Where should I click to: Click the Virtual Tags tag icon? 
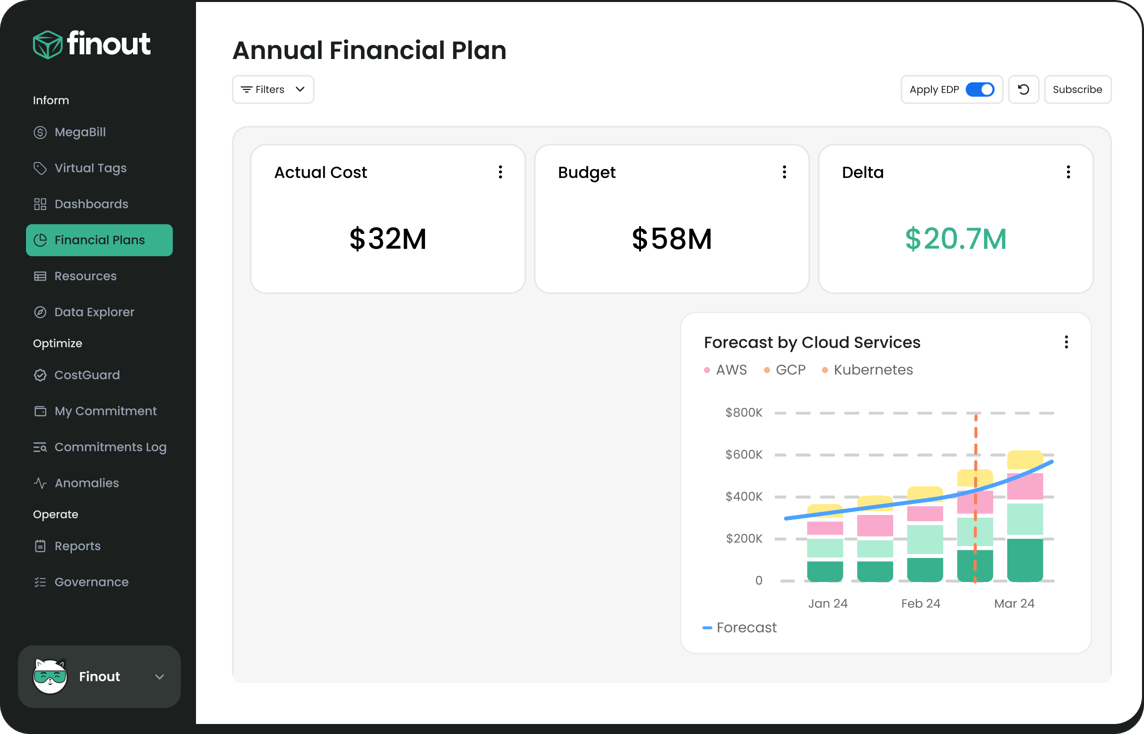40,168
